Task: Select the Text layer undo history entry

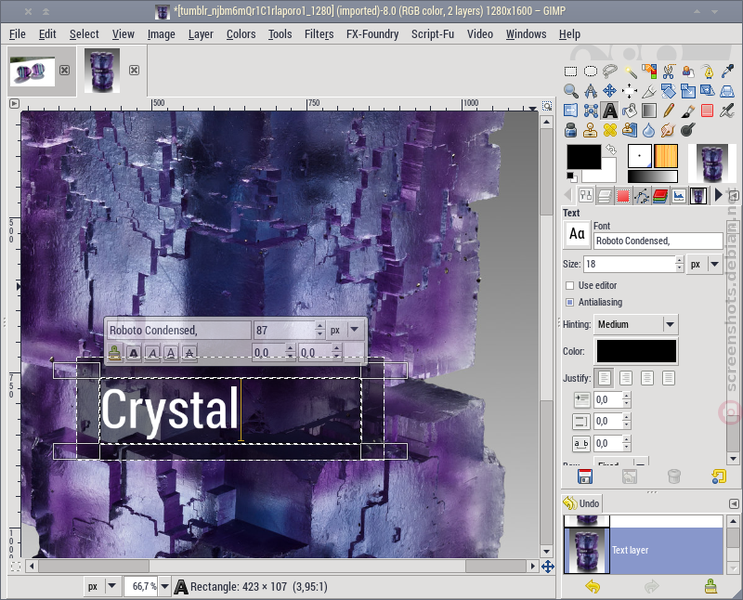Action: [x=643, y=550]
